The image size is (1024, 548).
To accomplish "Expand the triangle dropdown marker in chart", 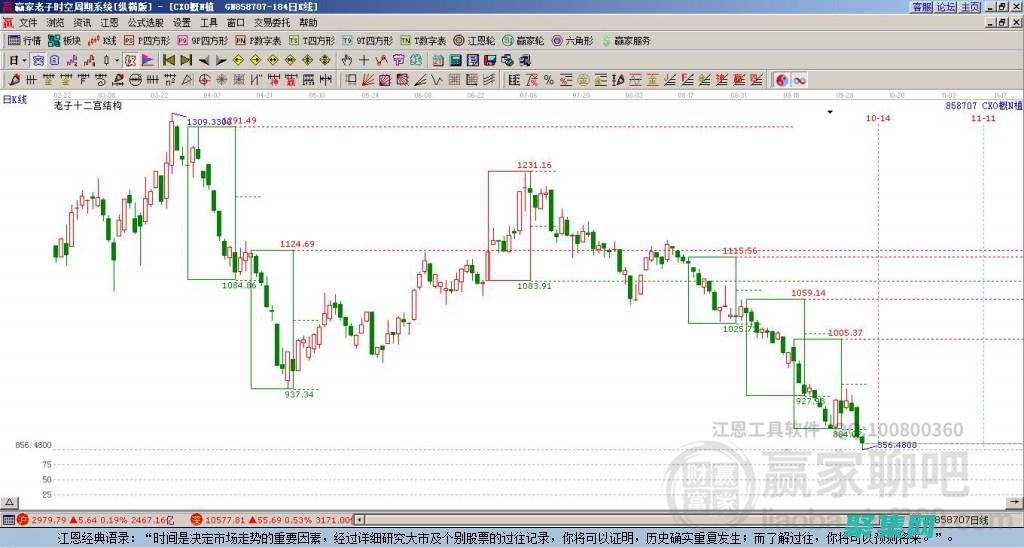I will 829,113.
